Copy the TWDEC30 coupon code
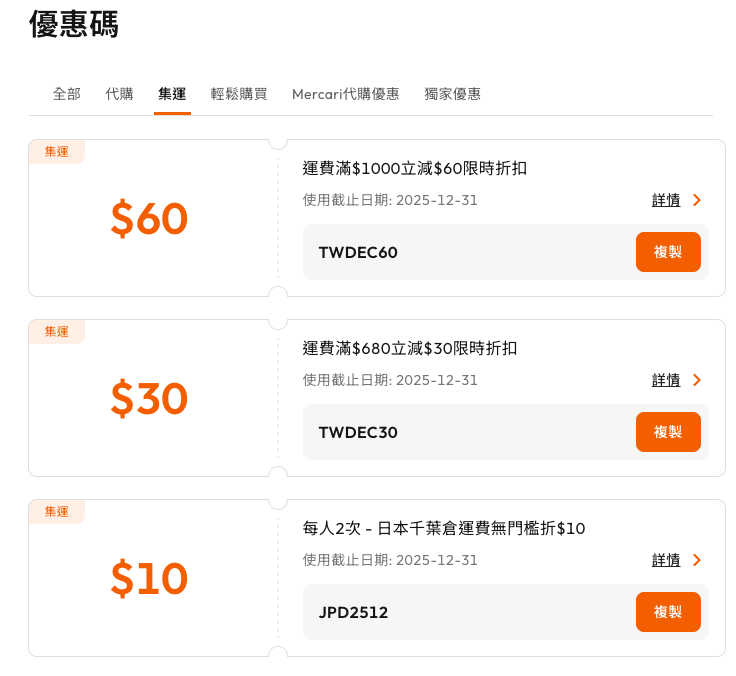The height and width of the screenshot is (676, 736). pos(668,432)
